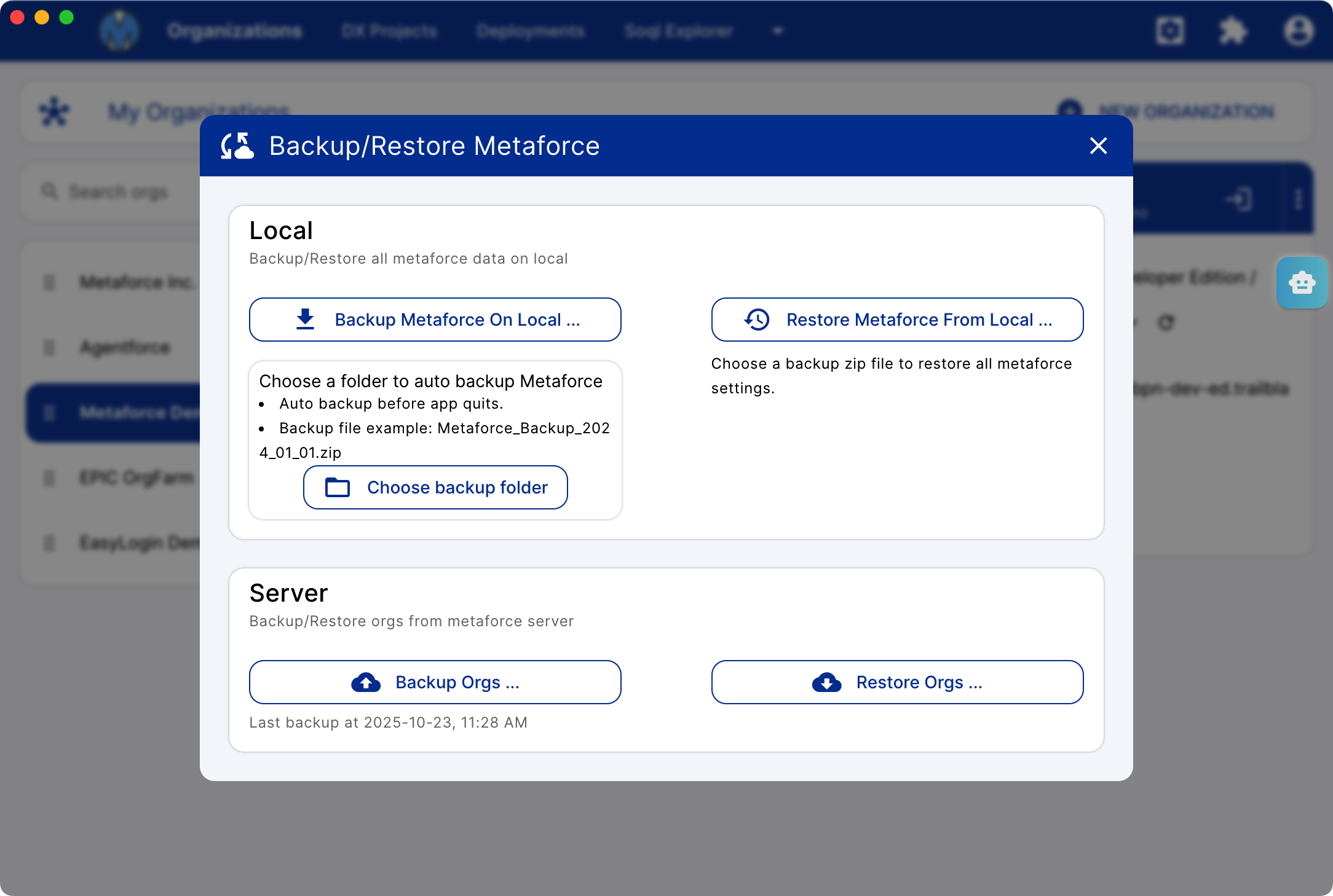Click the Metaforce logo in top bar
The image size is (1333, 896).
[x=119, y=31]
